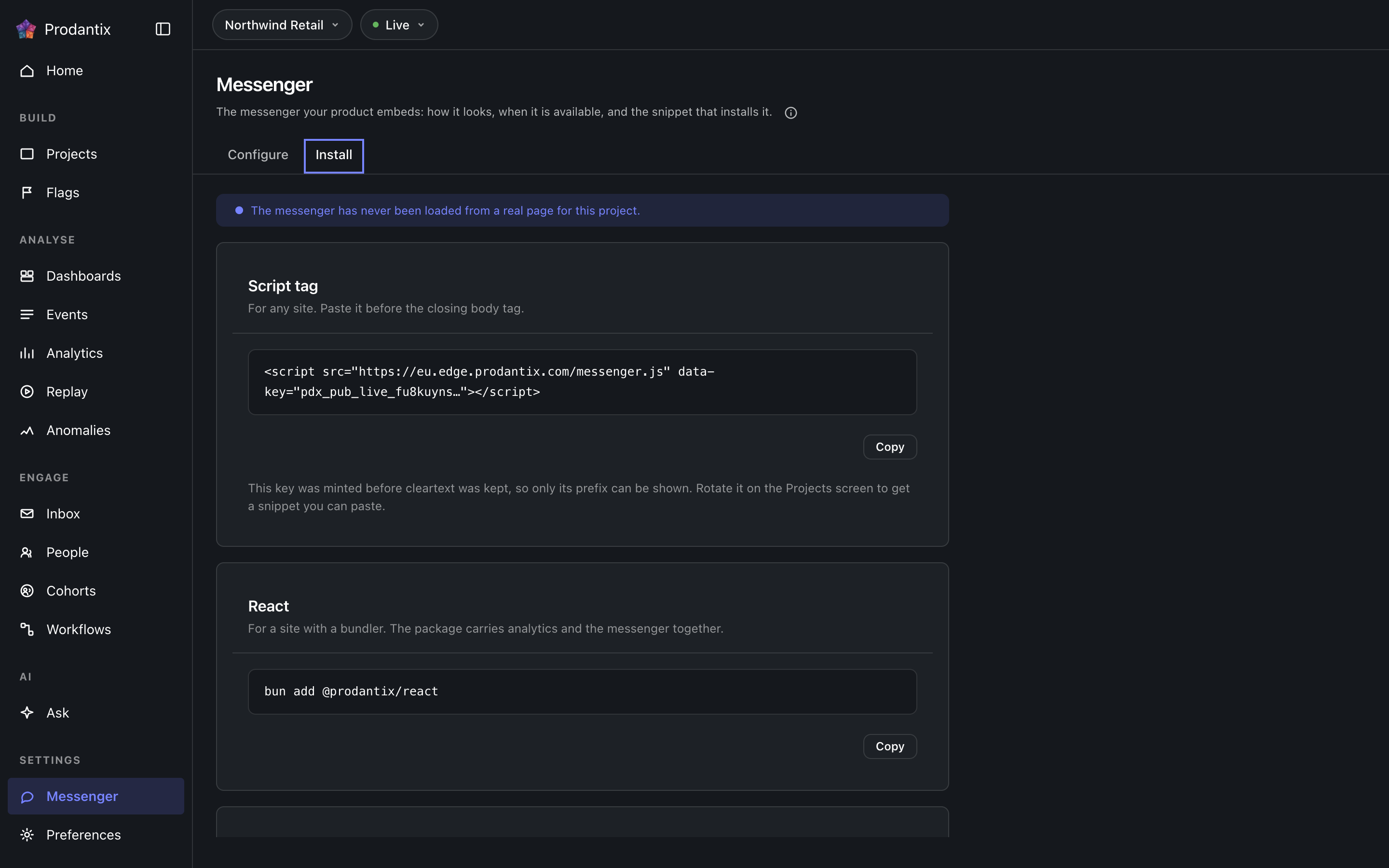This screenshot has width=1389, height=868.
Task: Click the green Live status dot
Action: [x=375, y=25]
